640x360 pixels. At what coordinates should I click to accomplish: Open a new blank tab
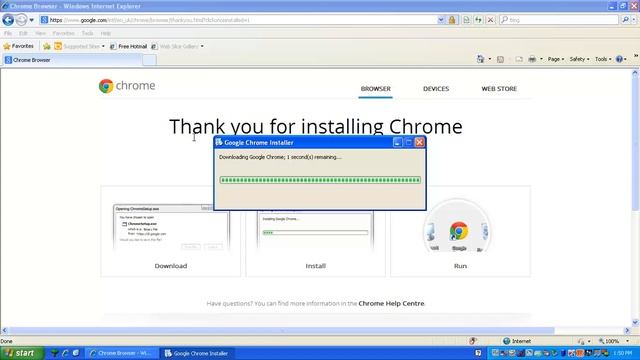tap(149, 60)
